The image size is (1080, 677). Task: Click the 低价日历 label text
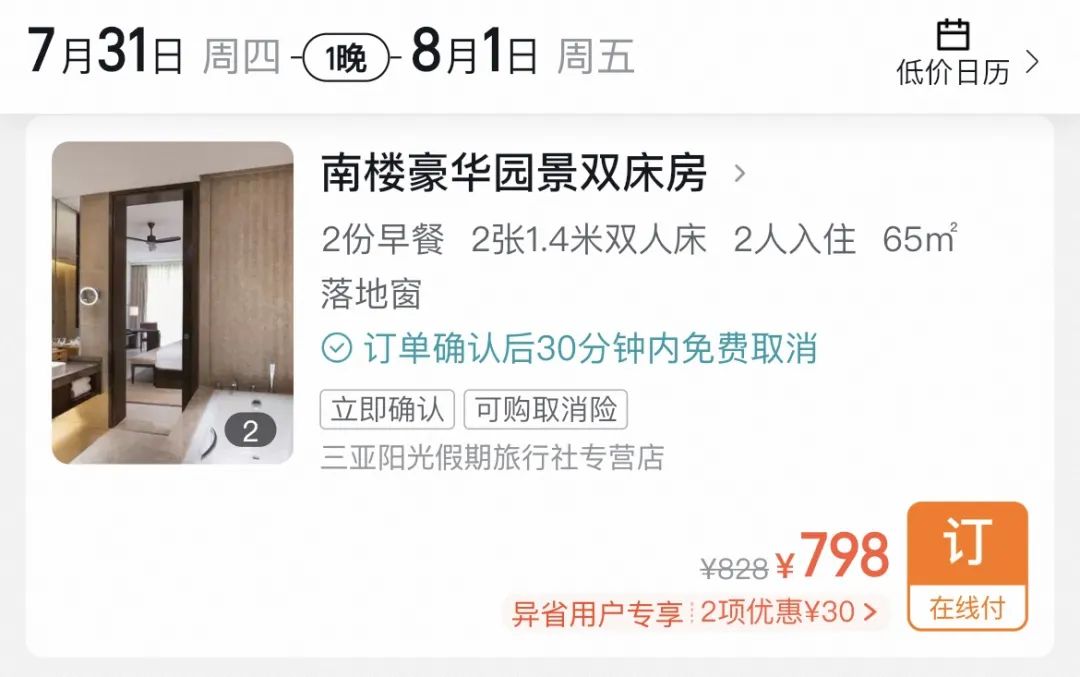pyautogui.click(x=953, y=72)
